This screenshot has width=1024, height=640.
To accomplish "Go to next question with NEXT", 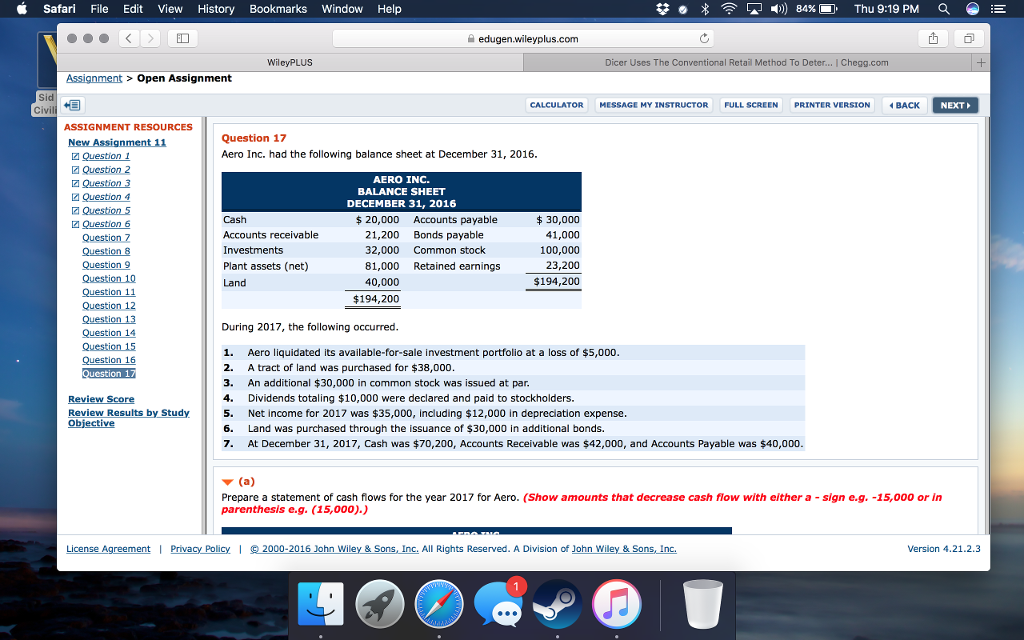I will [955, 105].
